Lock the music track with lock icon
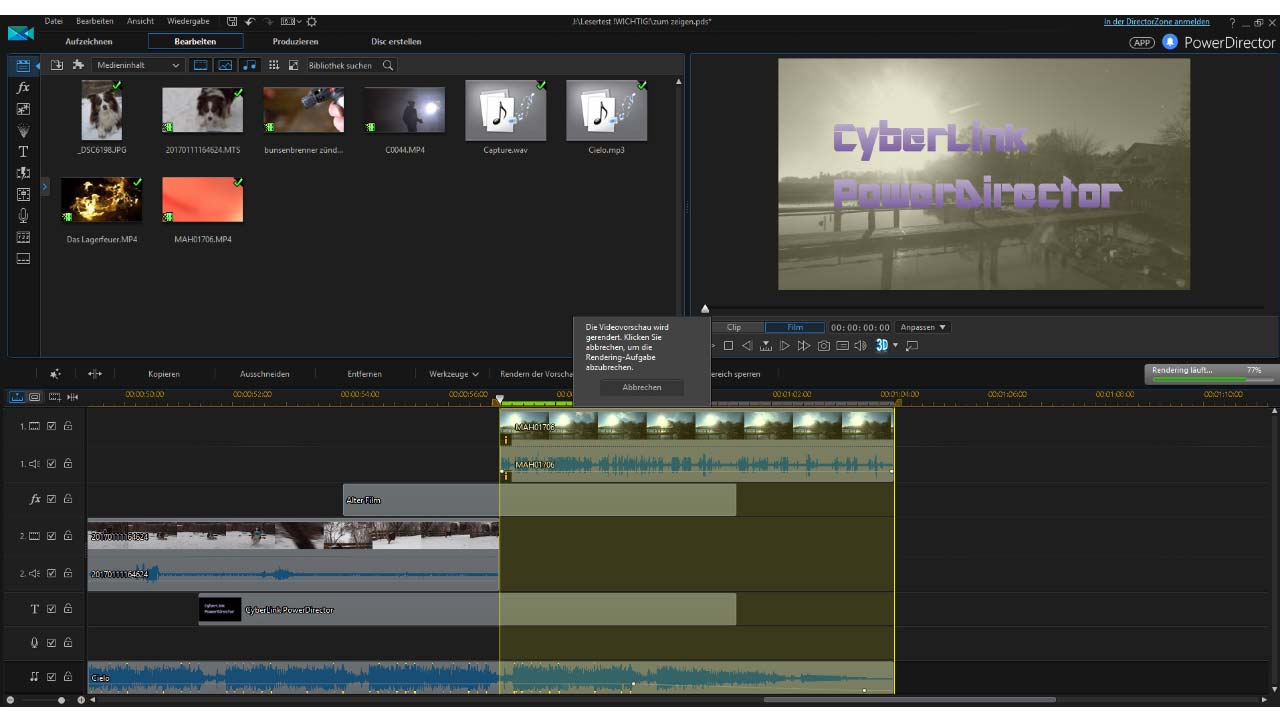1280x720 pixels. [68, 676]
